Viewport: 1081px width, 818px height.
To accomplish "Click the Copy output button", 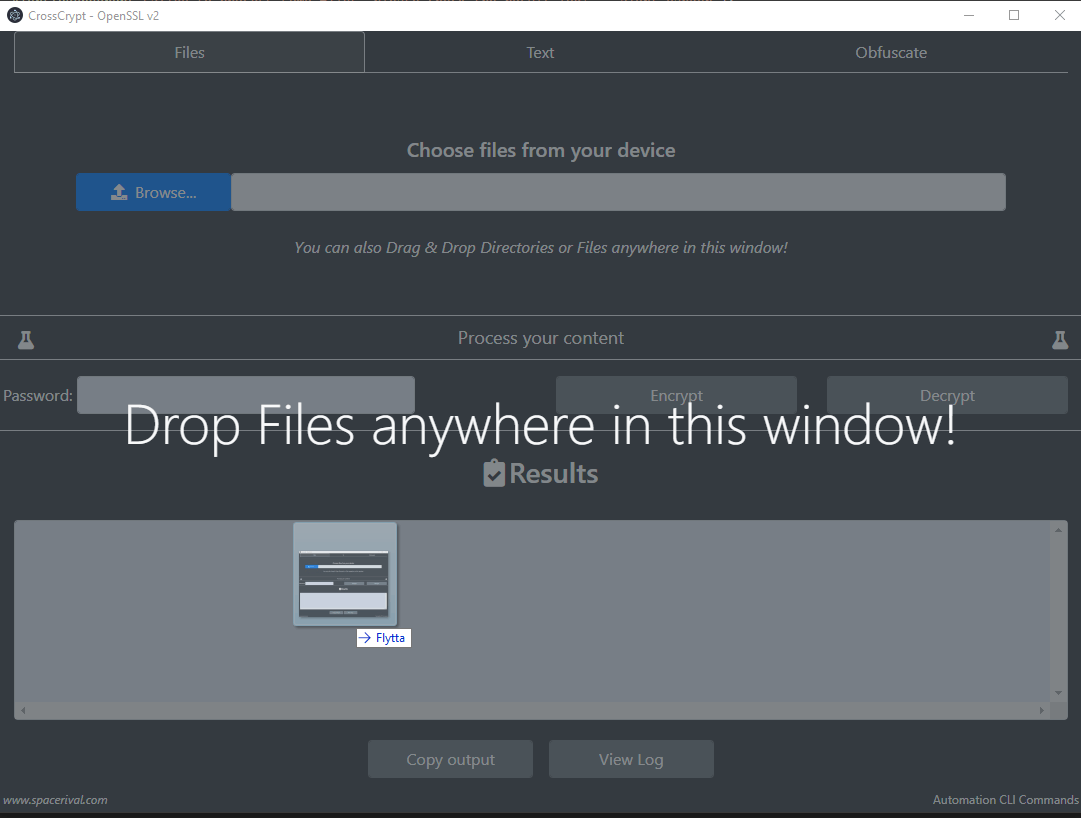I will [x=450, y=759].
